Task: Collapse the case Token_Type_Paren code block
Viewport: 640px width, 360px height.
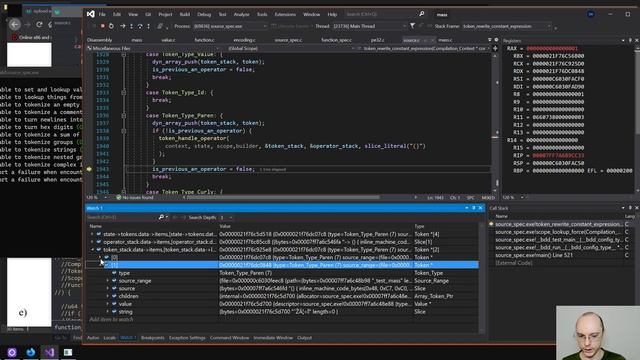Action: coord(124,116)
